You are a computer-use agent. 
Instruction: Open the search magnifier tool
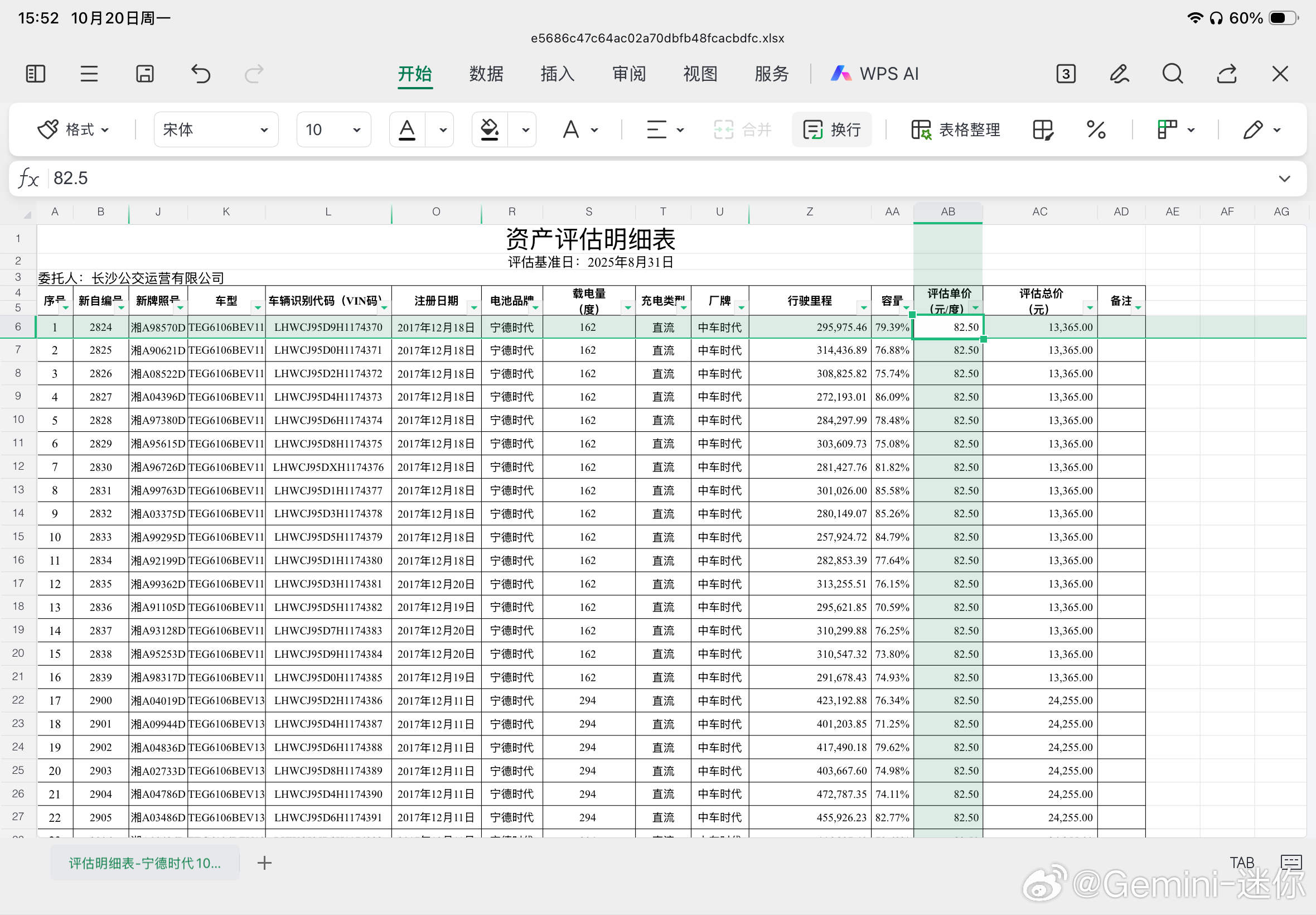click(x=1172, y=74)
